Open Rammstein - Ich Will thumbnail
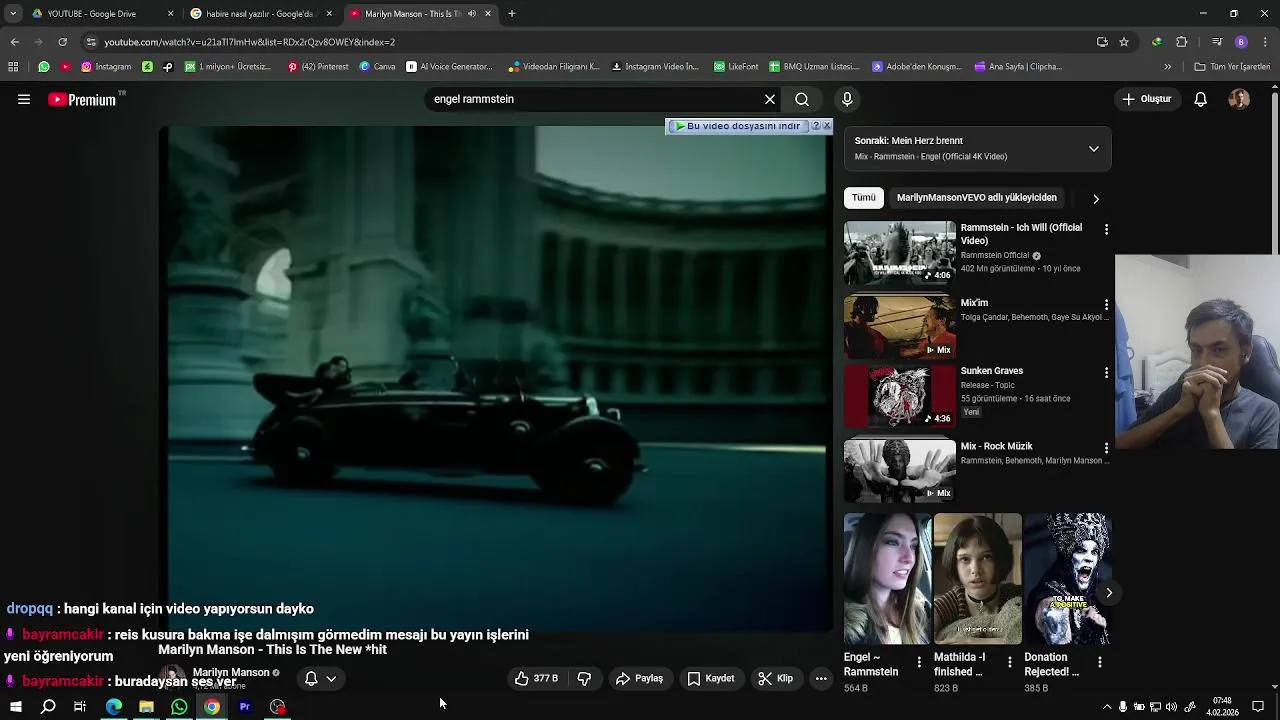Viewport: 1280px width, 720px height. tap(900, 253)
